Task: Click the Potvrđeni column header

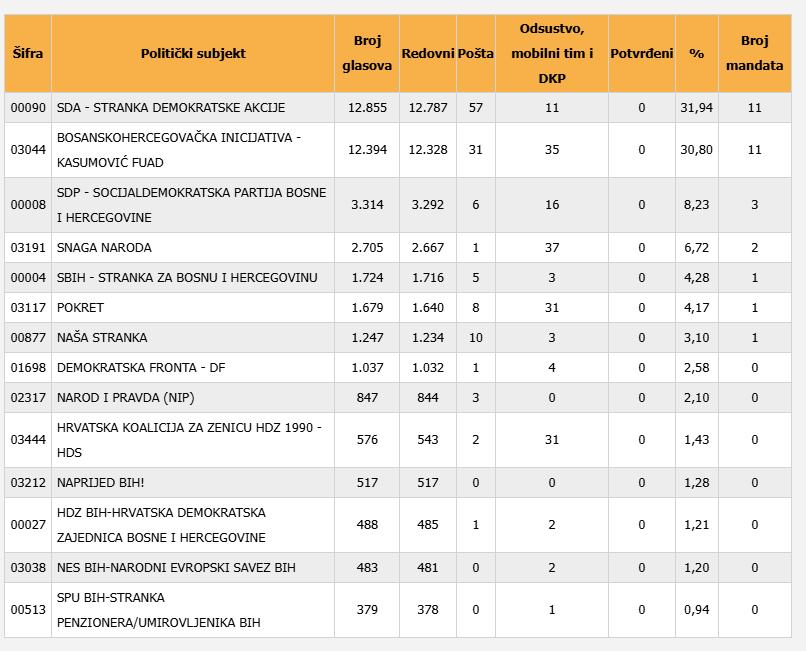Action: (x=641, y=54)
